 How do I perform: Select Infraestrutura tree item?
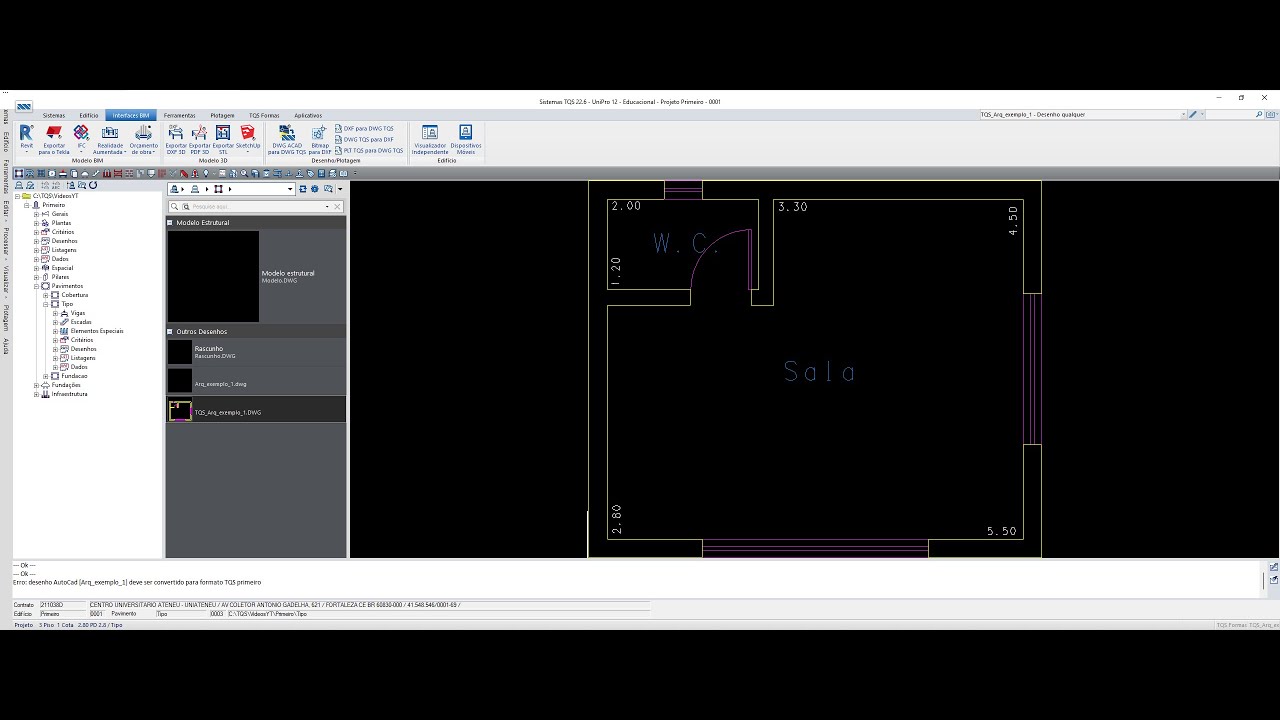point(69,394)
